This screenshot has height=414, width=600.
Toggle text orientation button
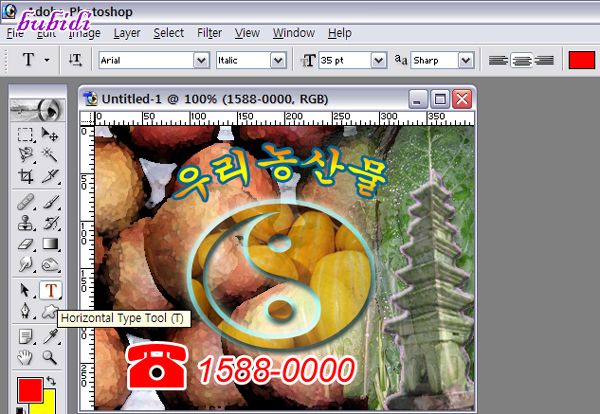[75, 60]
